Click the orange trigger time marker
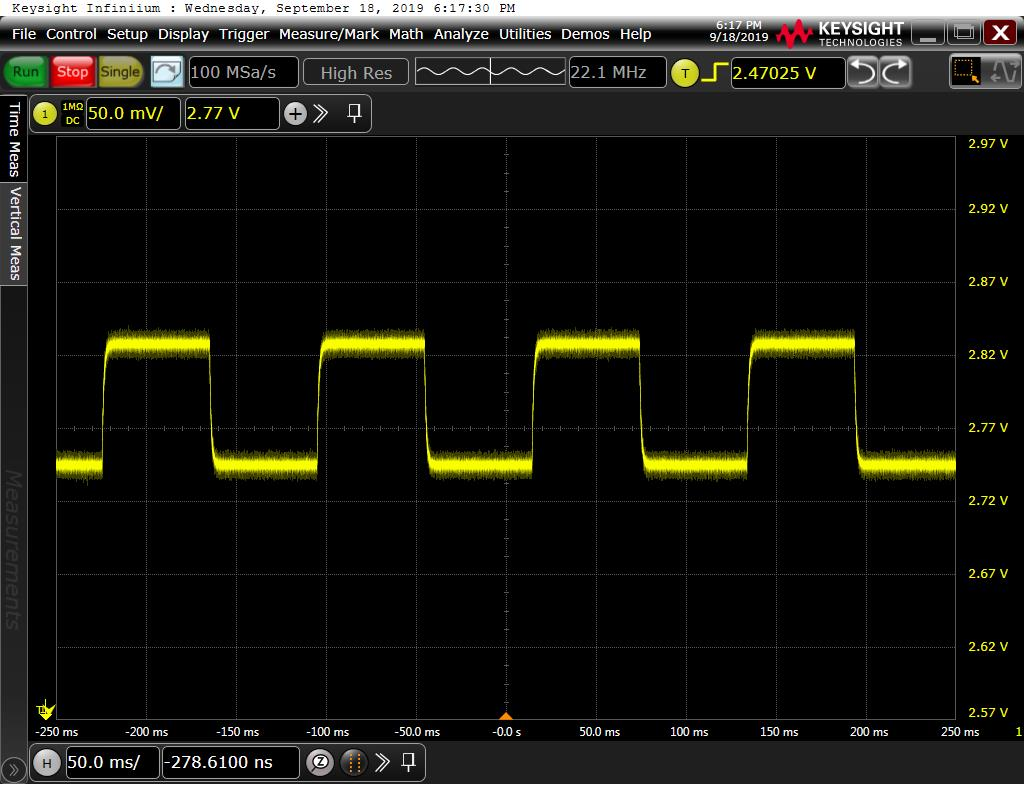This screenshot has width=1034, height=794. coord(506,716)
